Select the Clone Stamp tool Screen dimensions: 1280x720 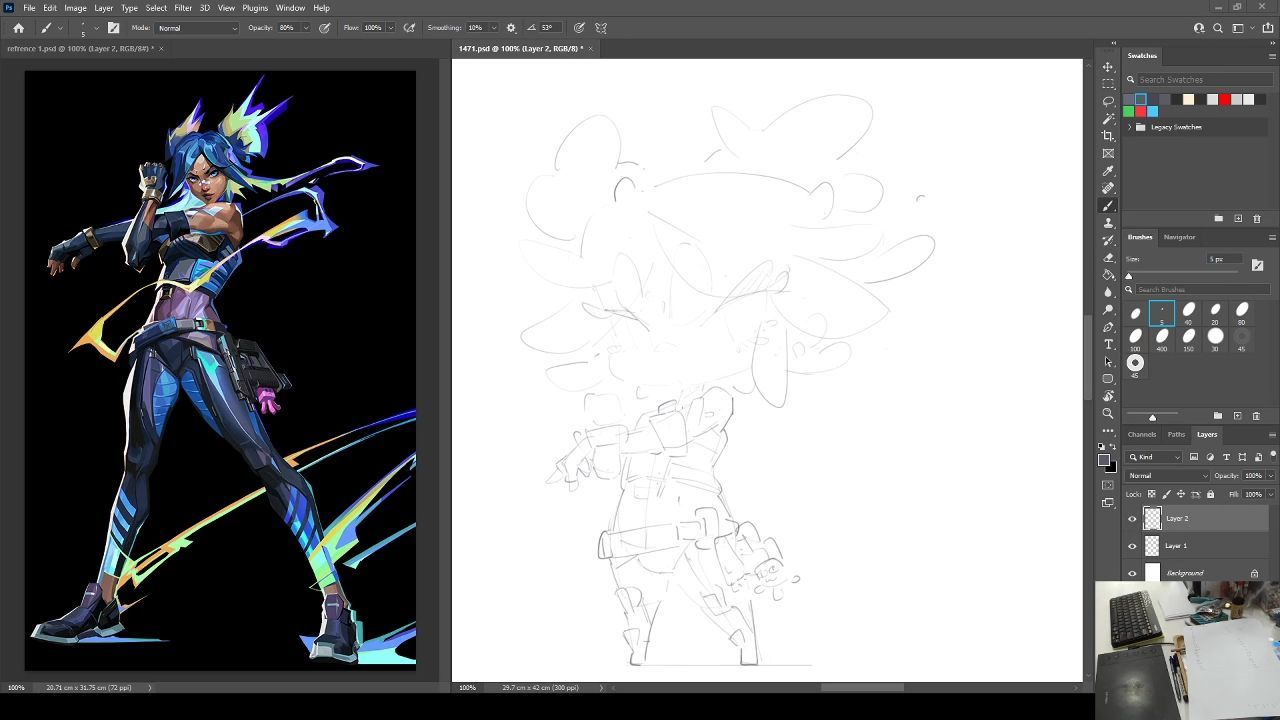[x=1108, y=223]
